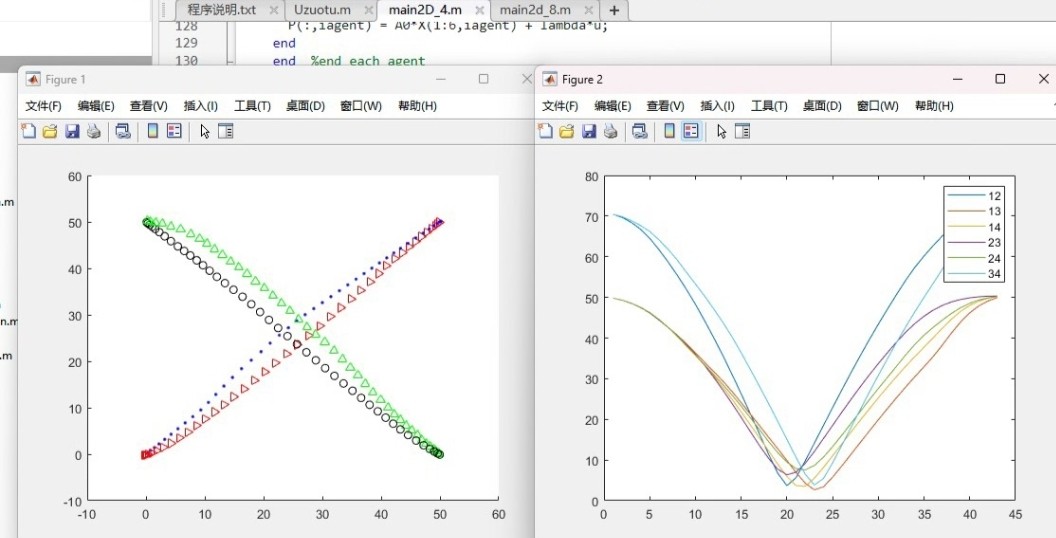Close the 程序说明.txt tab

(x=273, y=10)
